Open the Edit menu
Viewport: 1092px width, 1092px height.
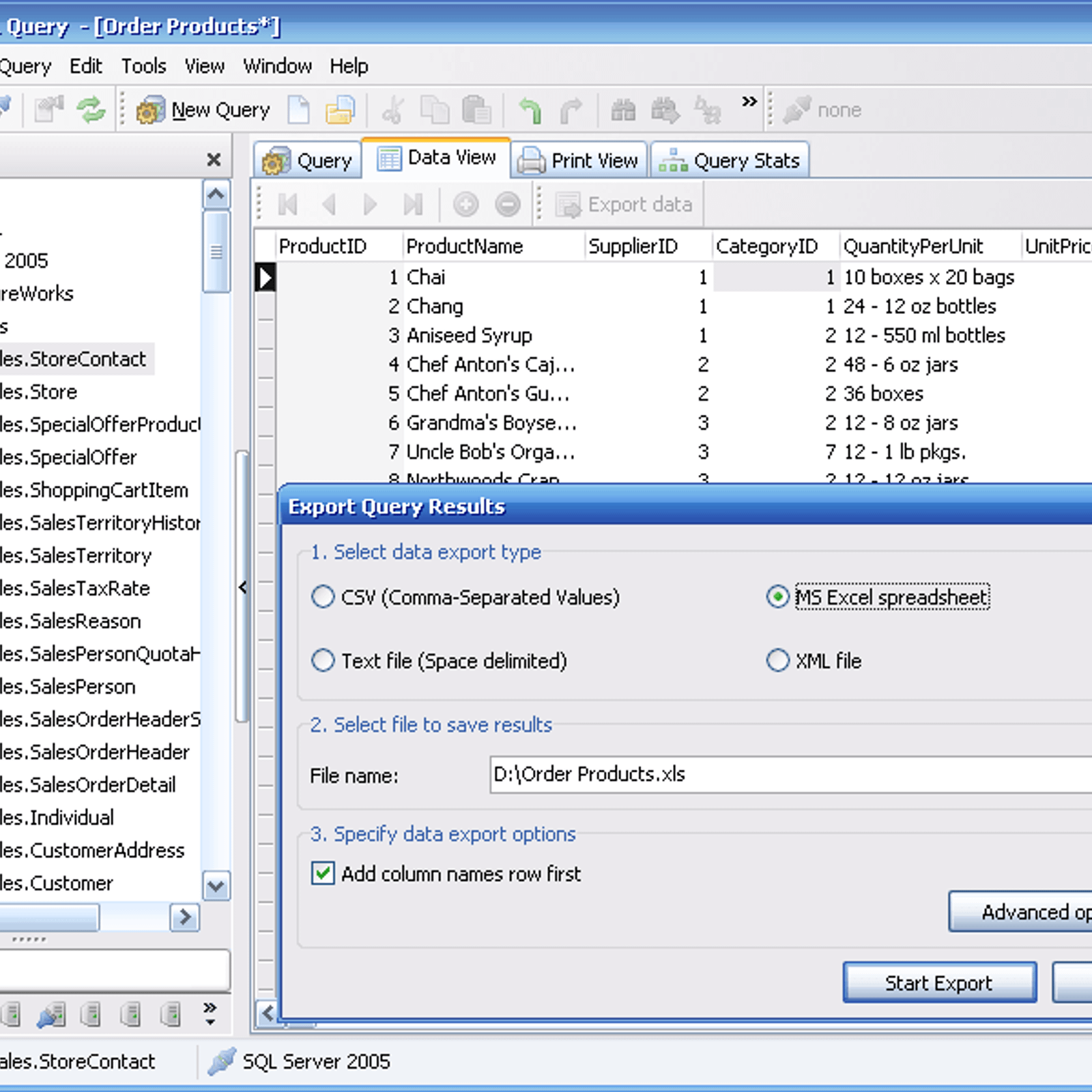tap(85, 66)
